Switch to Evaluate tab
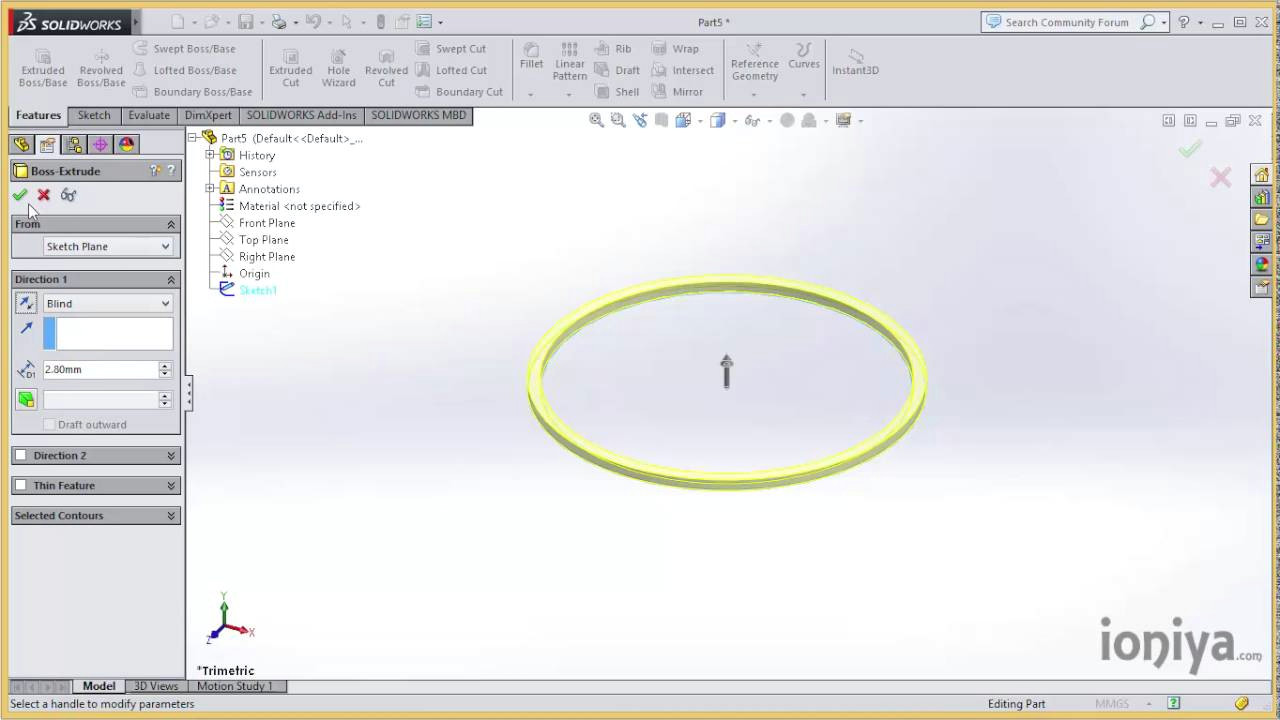This screenshot has height=720, width=1280. point(149,115)
